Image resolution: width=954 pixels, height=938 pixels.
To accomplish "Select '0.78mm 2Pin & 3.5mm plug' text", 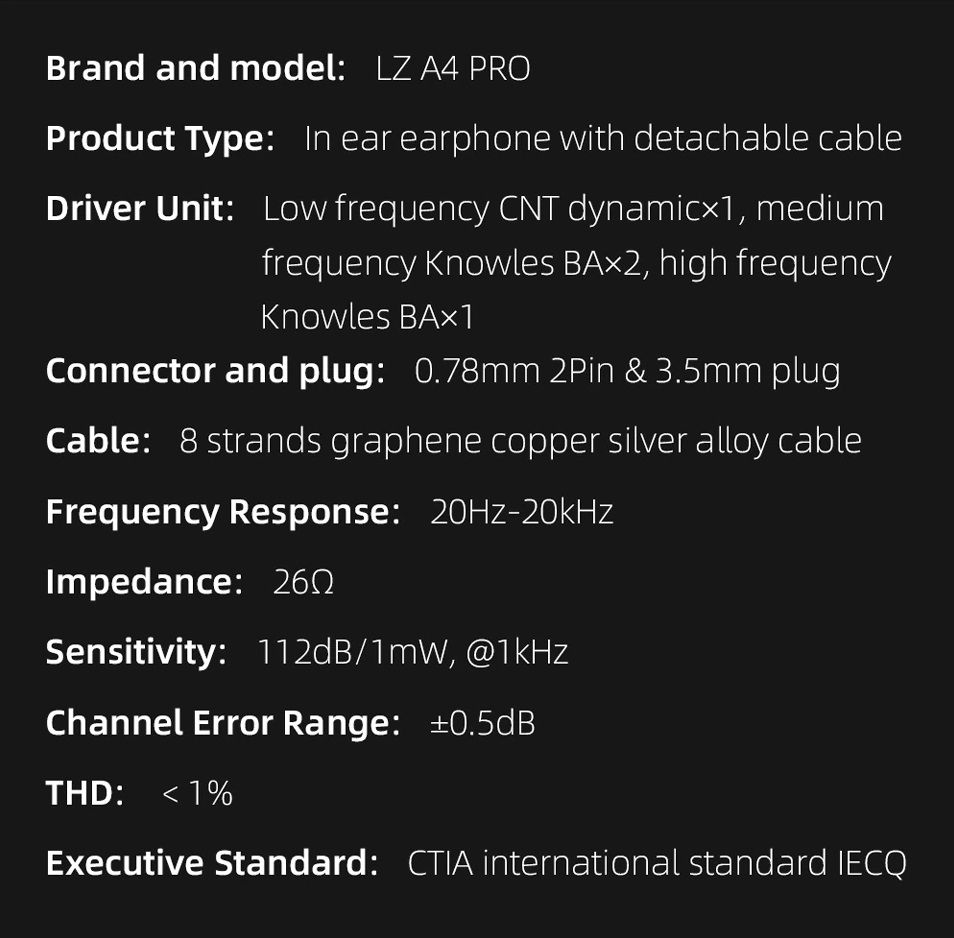I will tap(627, 371).
